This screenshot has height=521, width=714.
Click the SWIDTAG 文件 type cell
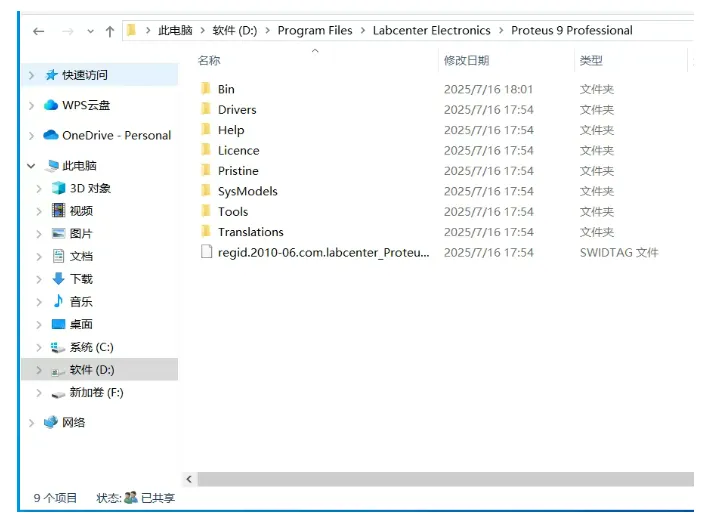[x=619, y=252]
